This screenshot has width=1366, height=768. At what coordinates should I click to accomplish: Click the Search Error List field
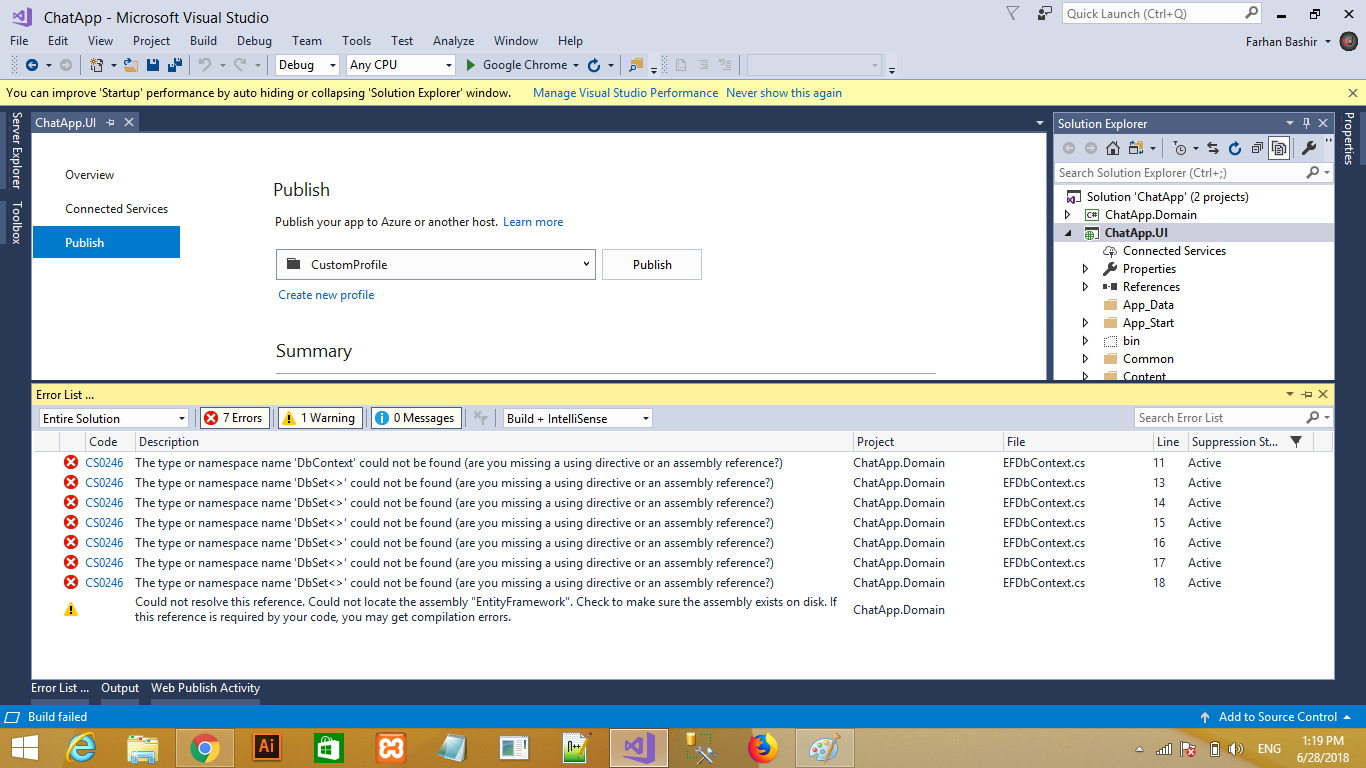tap(1218, 418)
